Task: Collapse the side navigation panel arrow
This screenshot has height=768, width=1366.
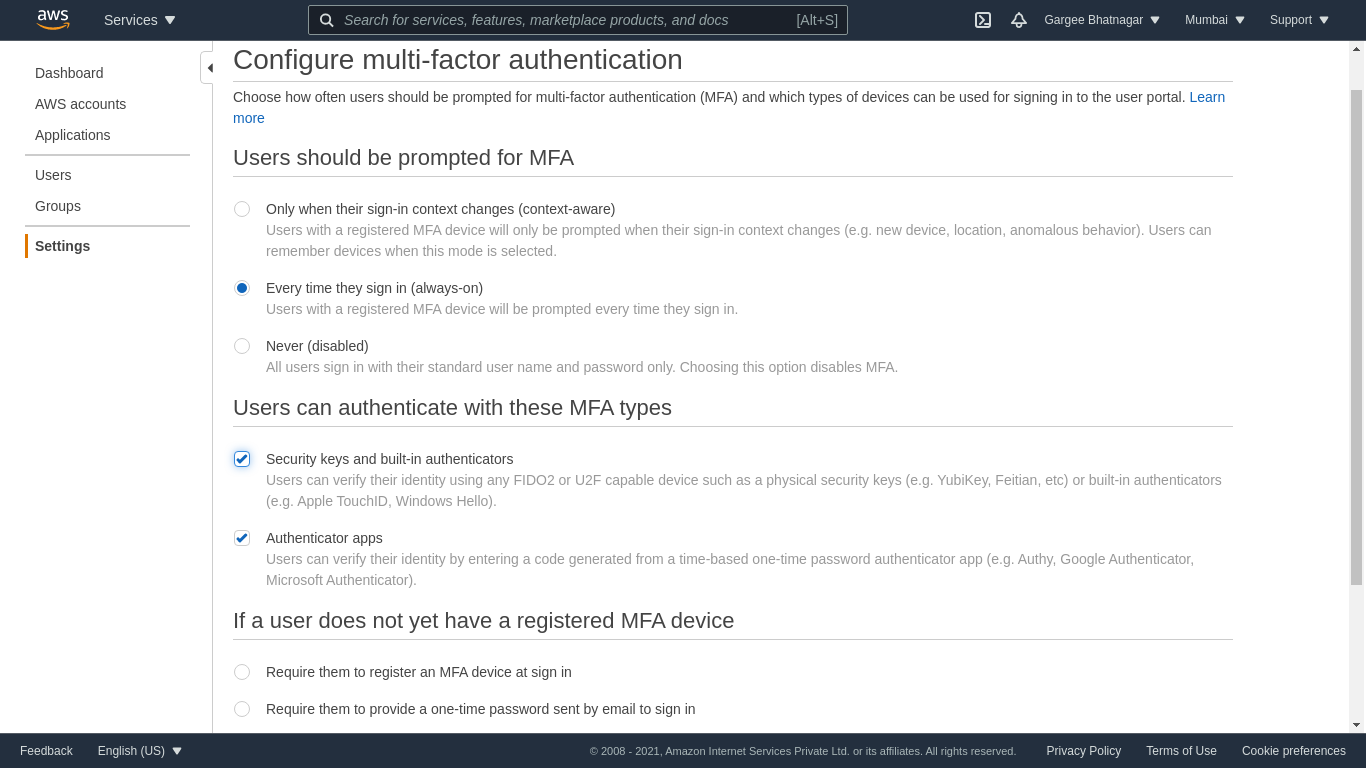Action: 208,68
